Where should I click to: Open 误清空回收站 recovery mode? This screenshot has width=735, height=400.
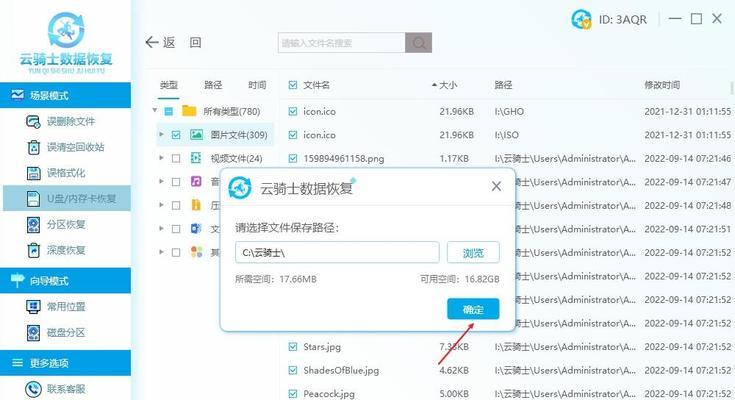click(x=66, y=147)
